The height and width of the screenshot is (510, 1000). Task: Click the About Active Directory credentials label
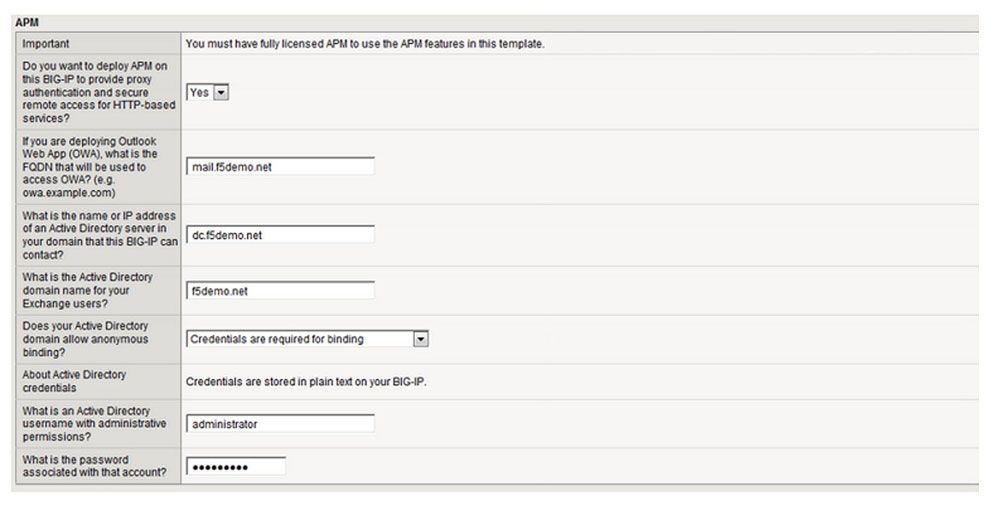click(74, 381)
